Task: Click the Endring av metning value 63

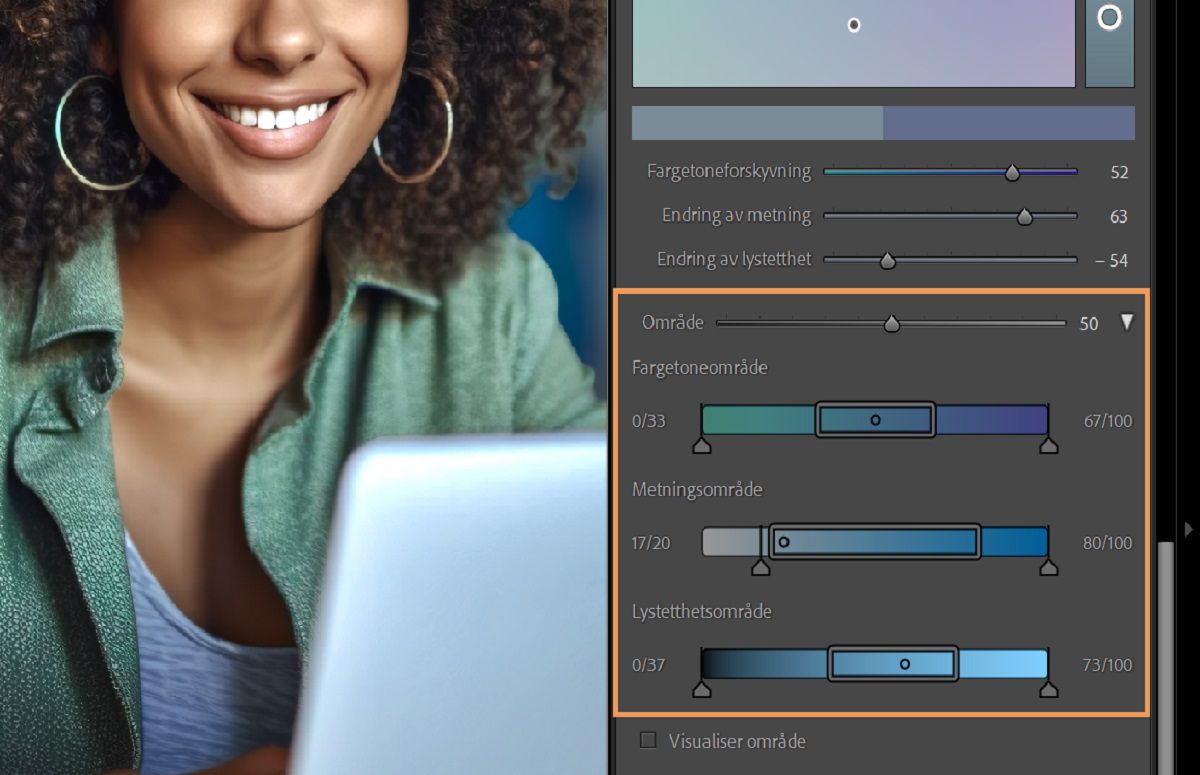Action: tap(1119, 217)
